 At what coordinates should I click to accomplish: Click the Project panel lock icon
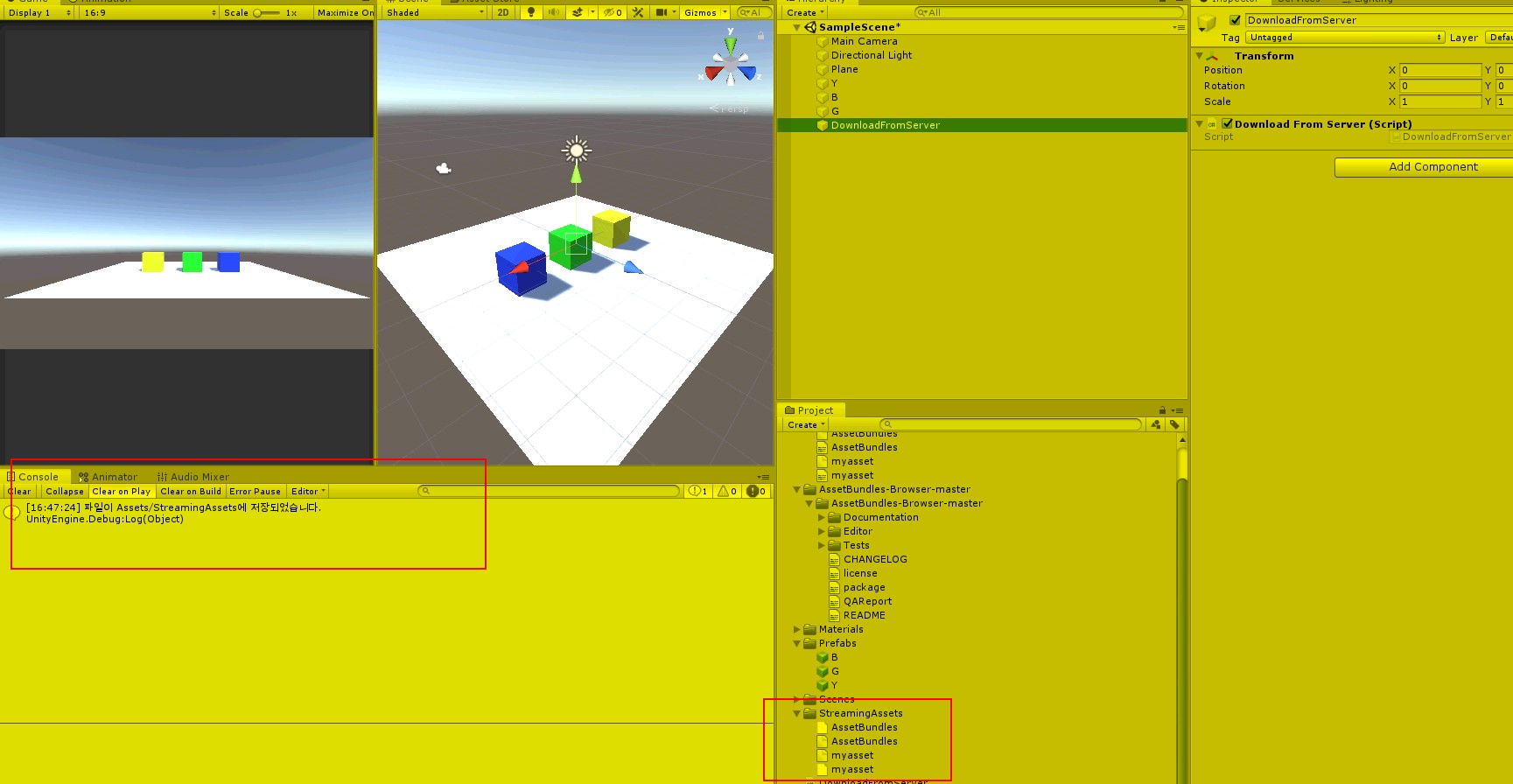click(1162, 410)
